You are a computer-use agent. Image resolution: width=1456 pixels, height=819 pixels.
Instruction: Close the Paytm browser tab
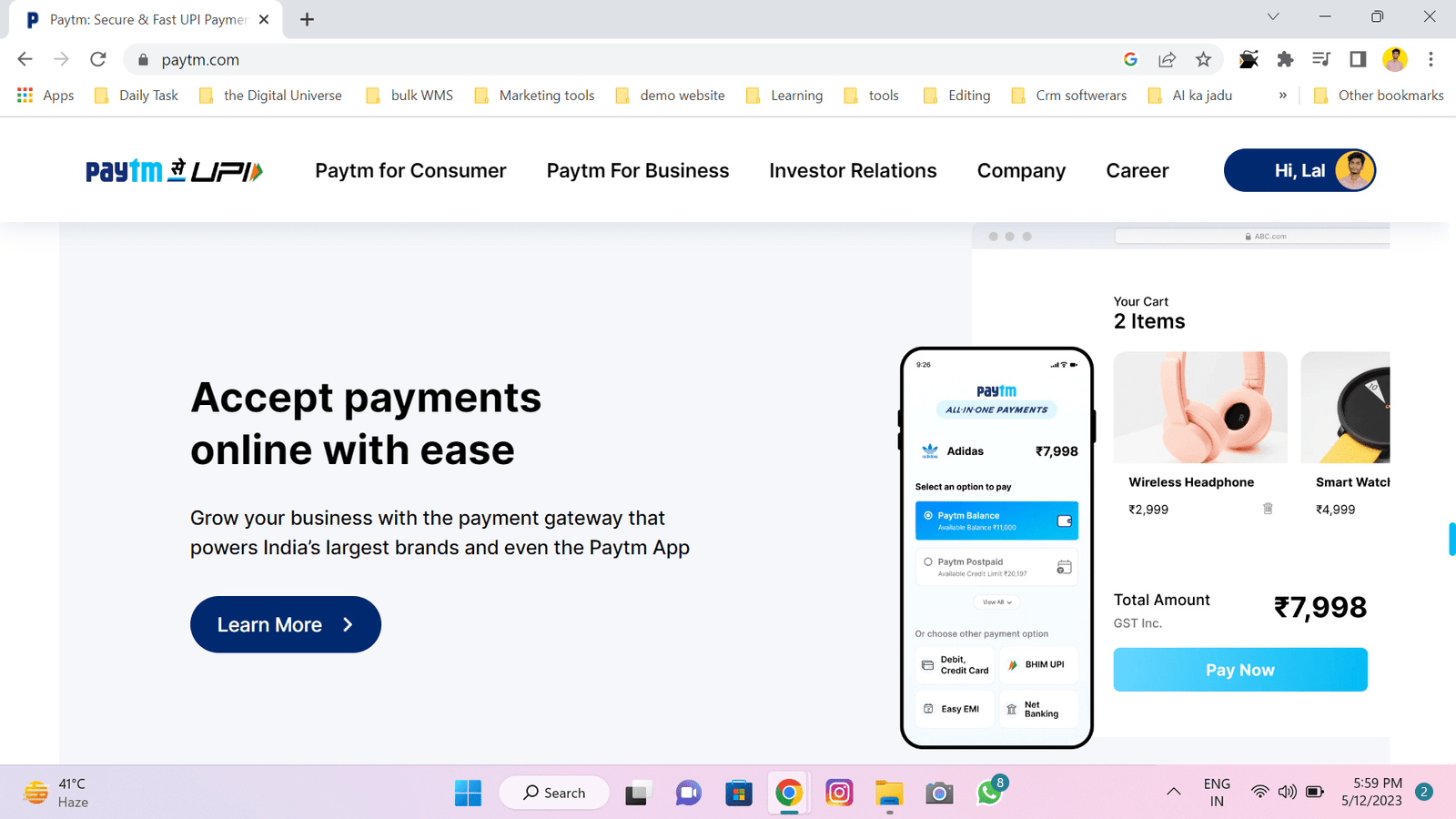pyautogui.click(x=264, y=19)
